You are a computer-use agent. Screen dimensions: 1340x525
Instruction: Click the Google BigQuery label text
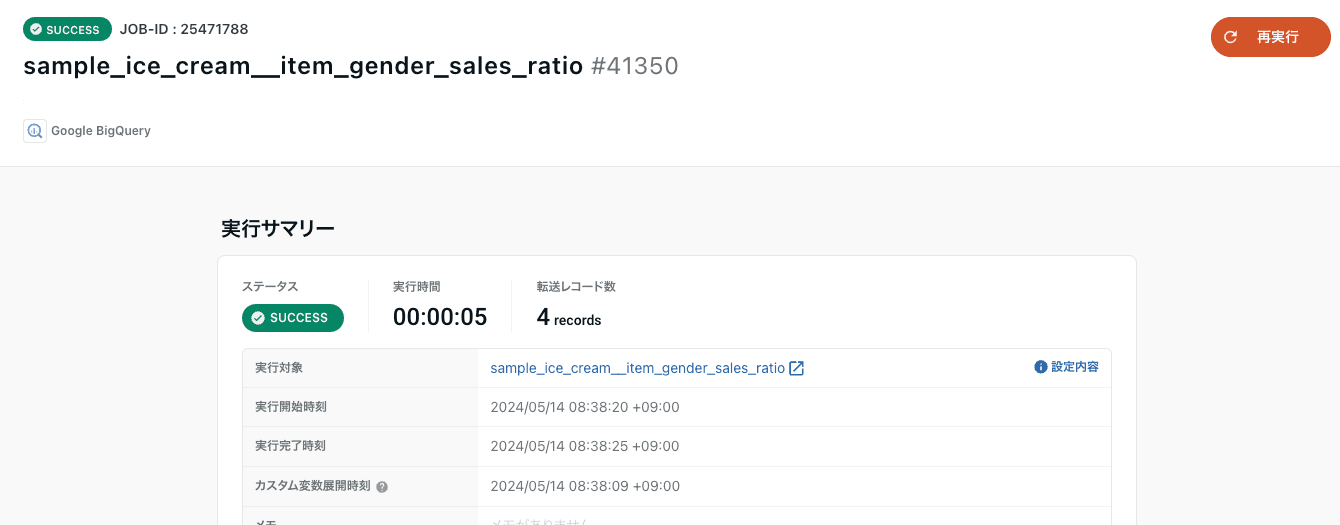101,131
